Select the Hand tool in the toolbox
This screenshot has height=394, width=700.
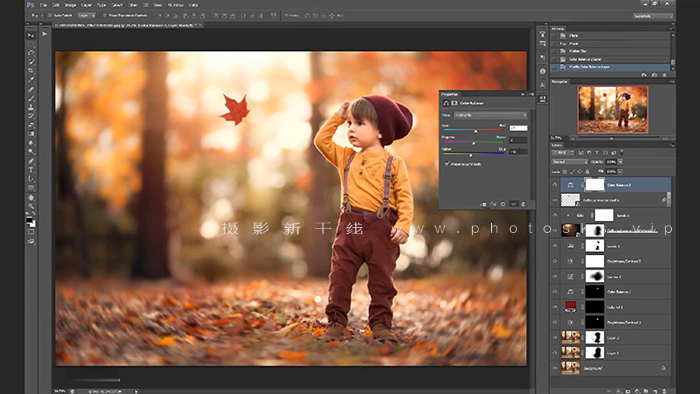pos(31,197)
